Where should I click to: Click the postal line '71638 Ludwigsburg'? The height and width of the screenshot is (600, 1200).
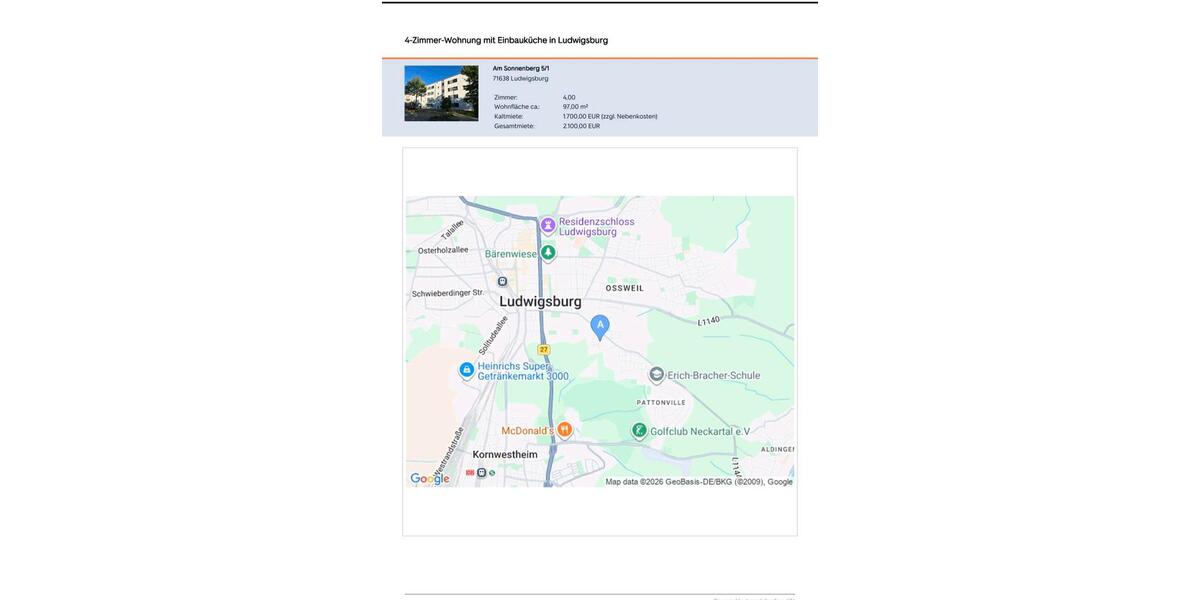[520, 78]
